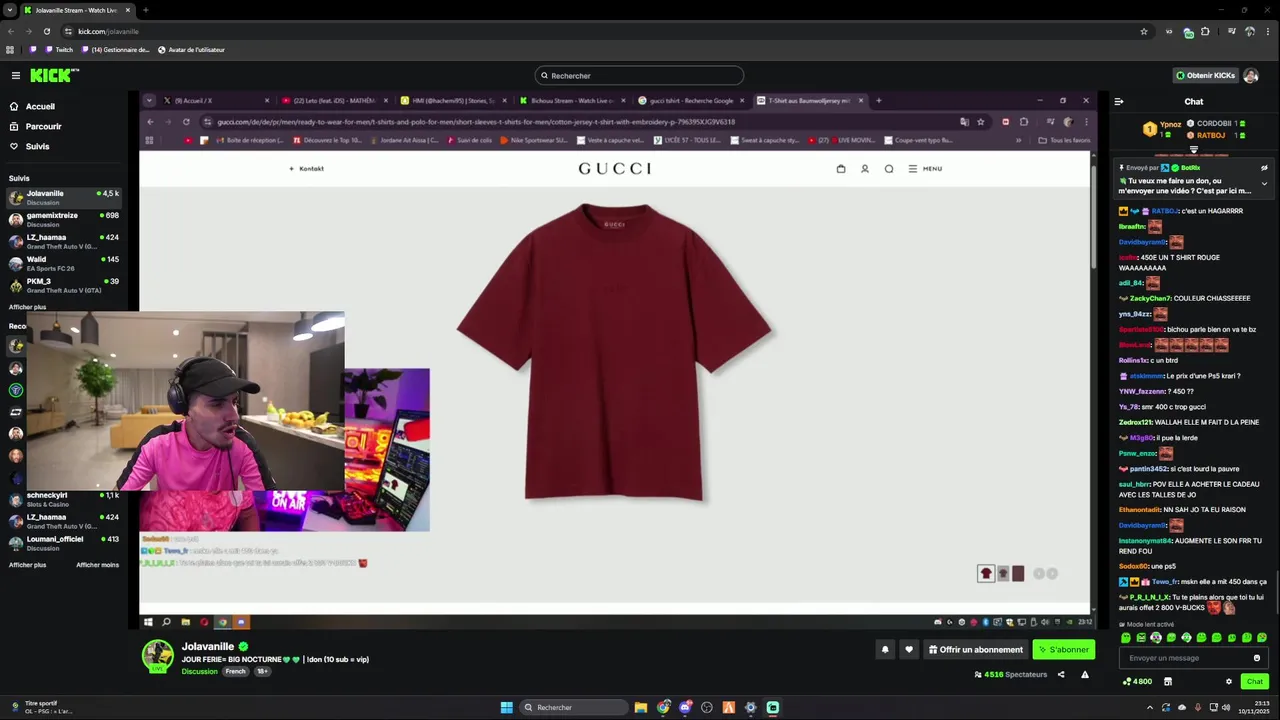This screenshot has height=720, width=1280.
Task: Open chat settings gear
Action: tap(1229, 682)
